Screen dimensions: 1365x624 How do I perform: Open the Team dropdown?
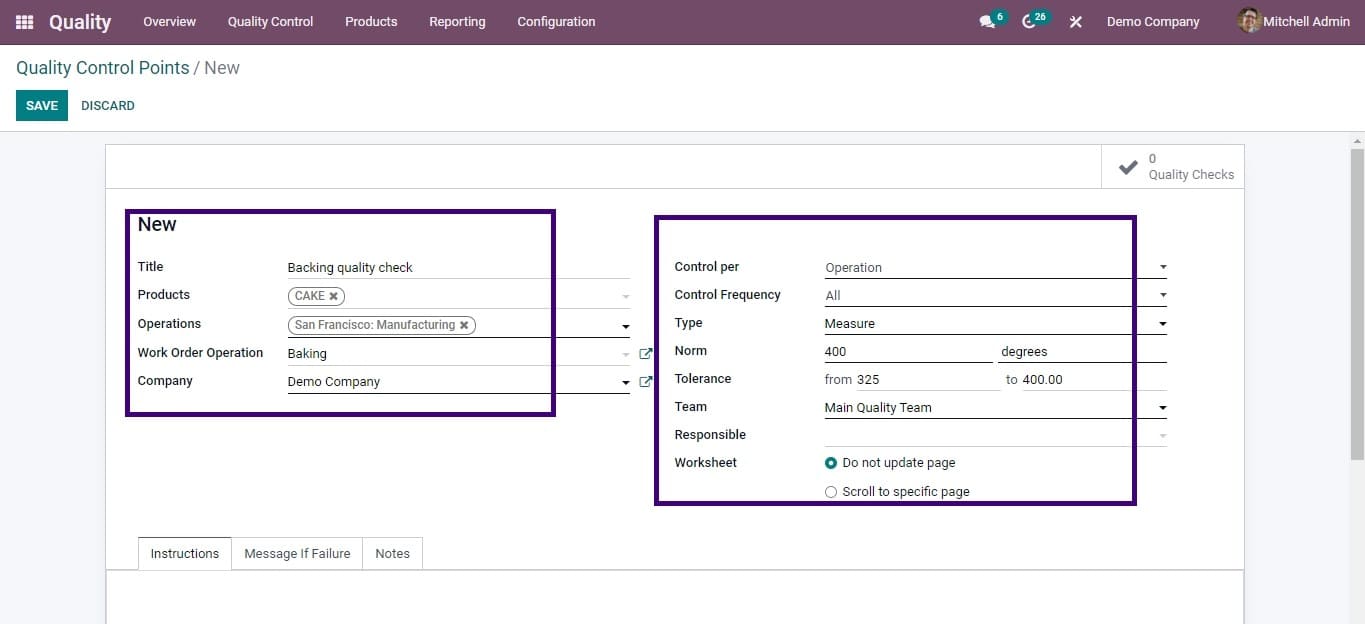pyautogui.click(x=995, y=407)
